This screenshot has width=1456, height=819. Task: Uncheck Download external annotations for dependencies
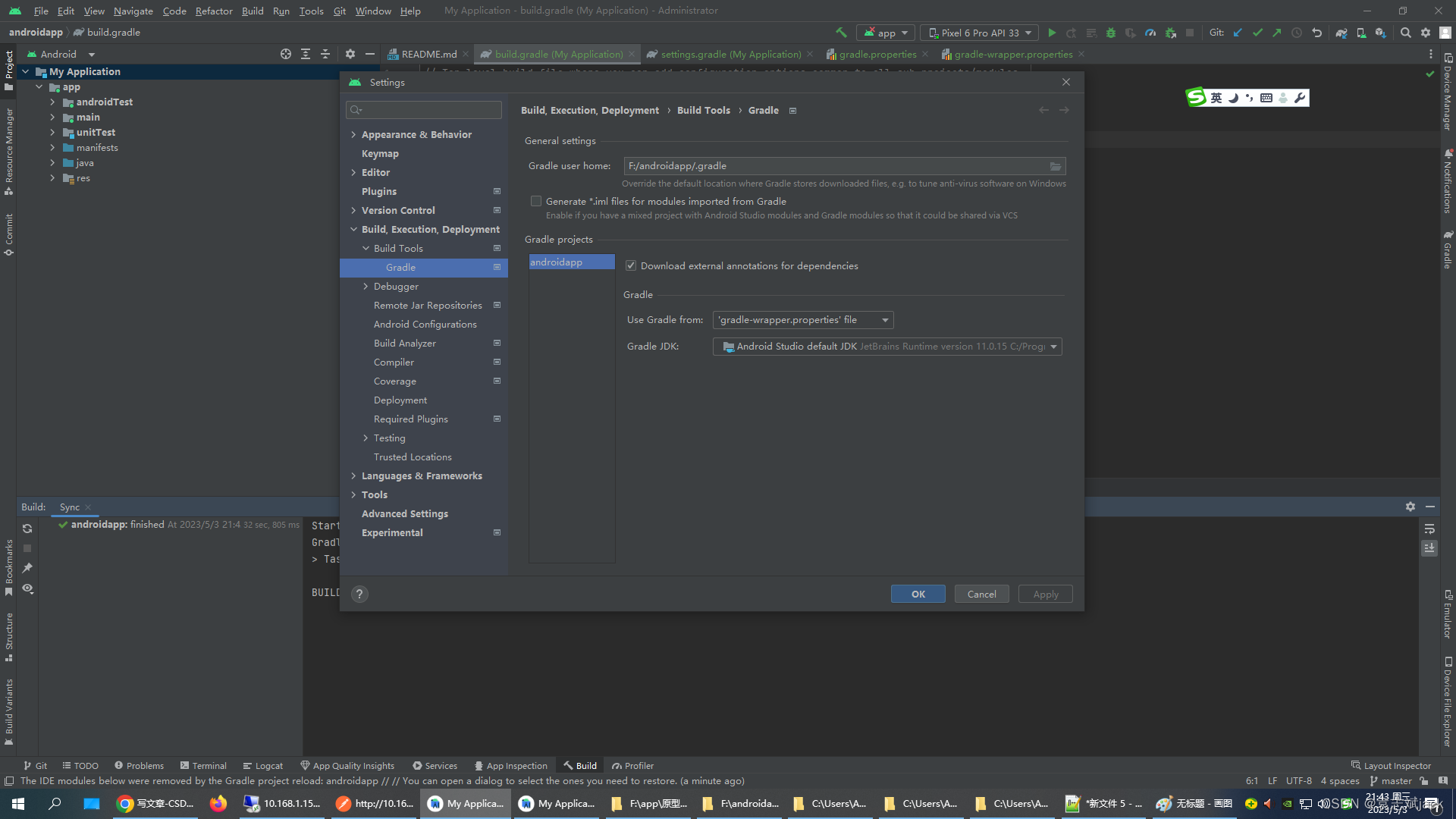click(631, 265)
